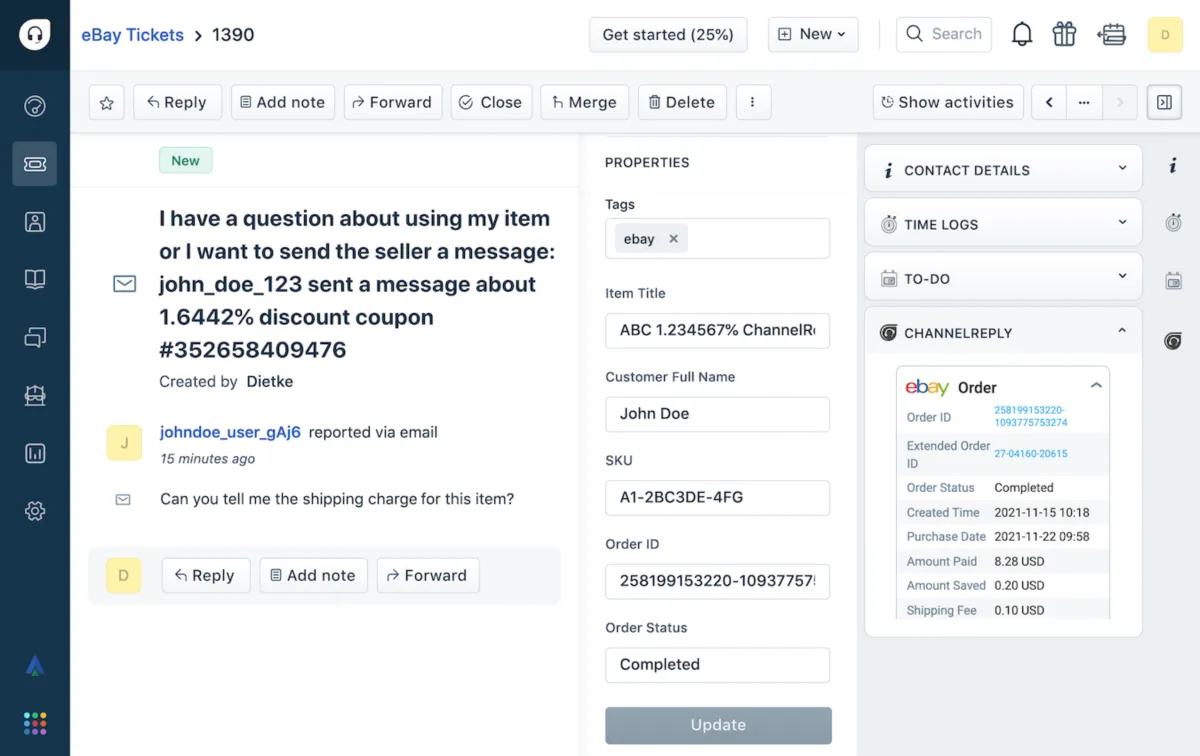Viewport: 1200px width, 756px height.
Task: Open the New dropdown menu
Action: 812,34
